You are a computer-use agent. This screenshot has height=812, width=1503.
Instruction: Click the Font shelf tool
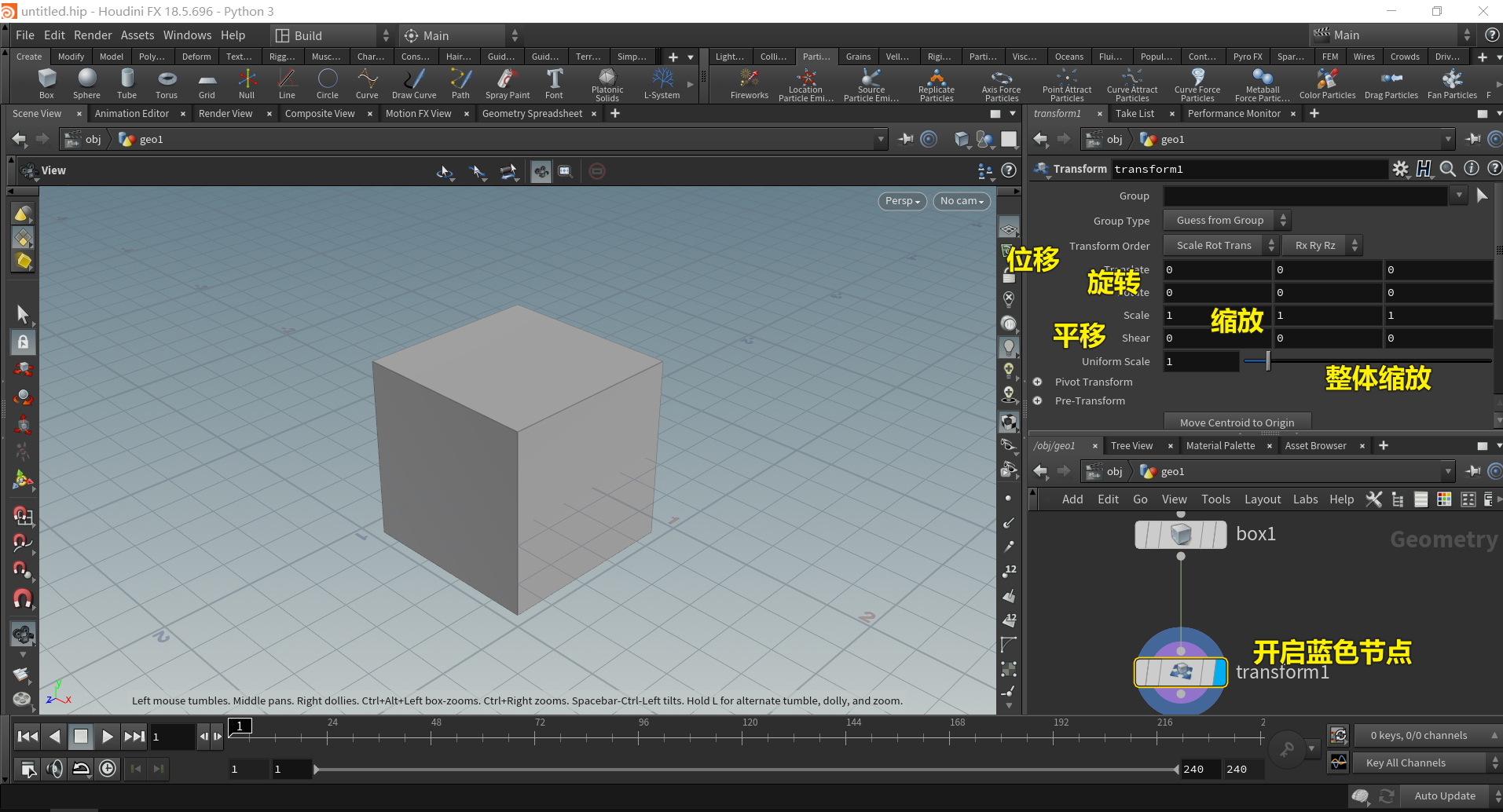point(554,83)
